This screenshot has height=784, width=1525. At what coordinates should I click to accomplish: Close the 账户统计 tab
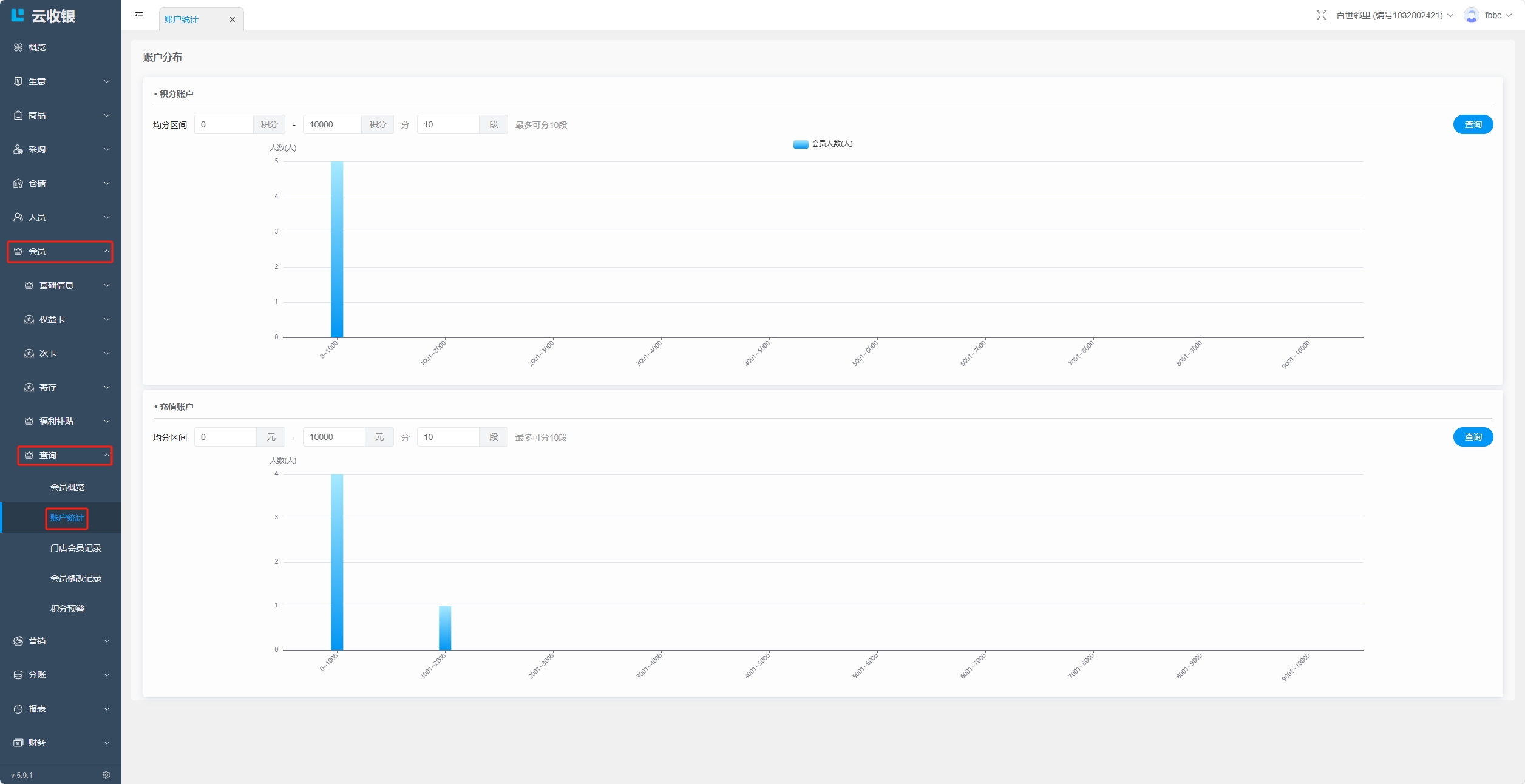click(x=232, y=19)
